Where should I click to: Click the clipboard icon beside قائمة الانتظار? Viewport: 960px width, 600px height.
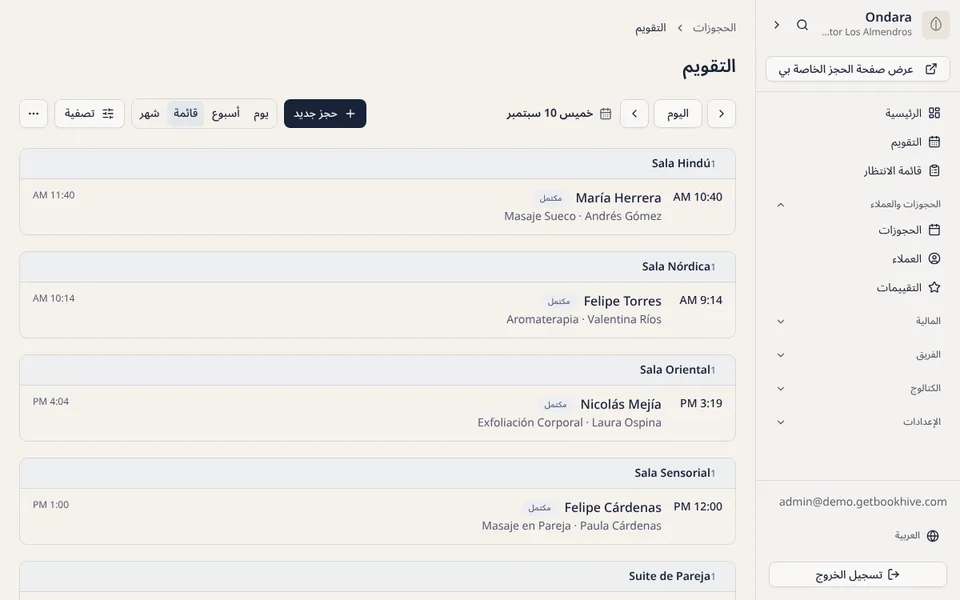pos(934,171)
